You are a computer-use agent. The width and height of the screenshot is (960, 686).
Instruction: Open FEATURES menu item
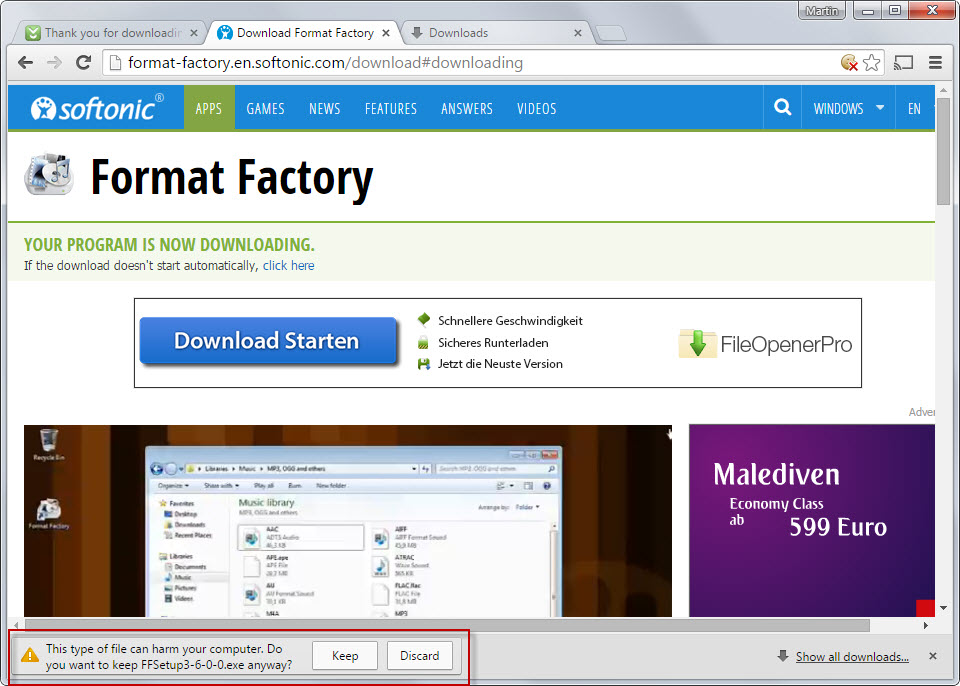pos(391,108)
